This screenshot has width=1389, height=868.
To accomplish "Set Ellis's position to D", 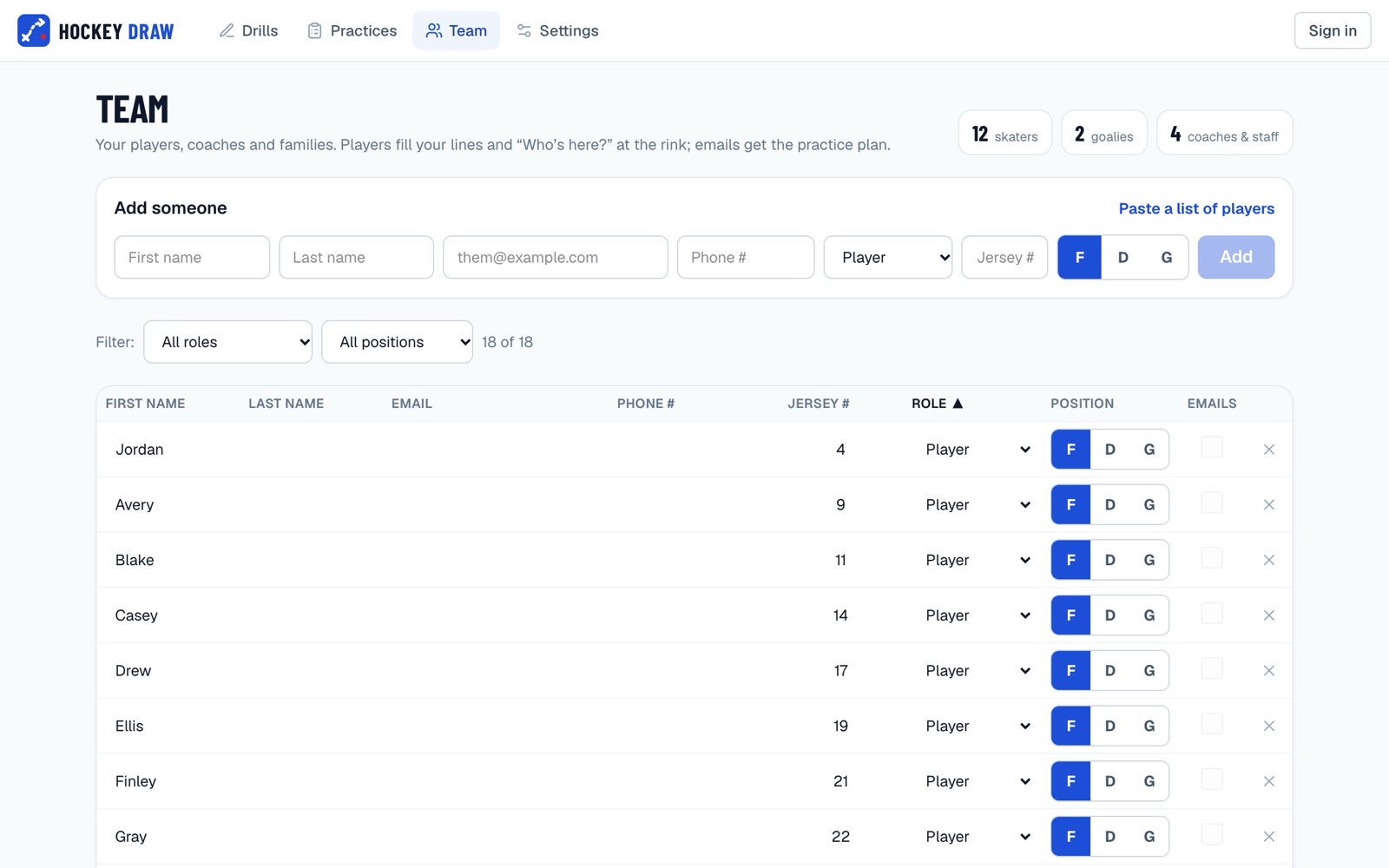I will [1109, 727].
